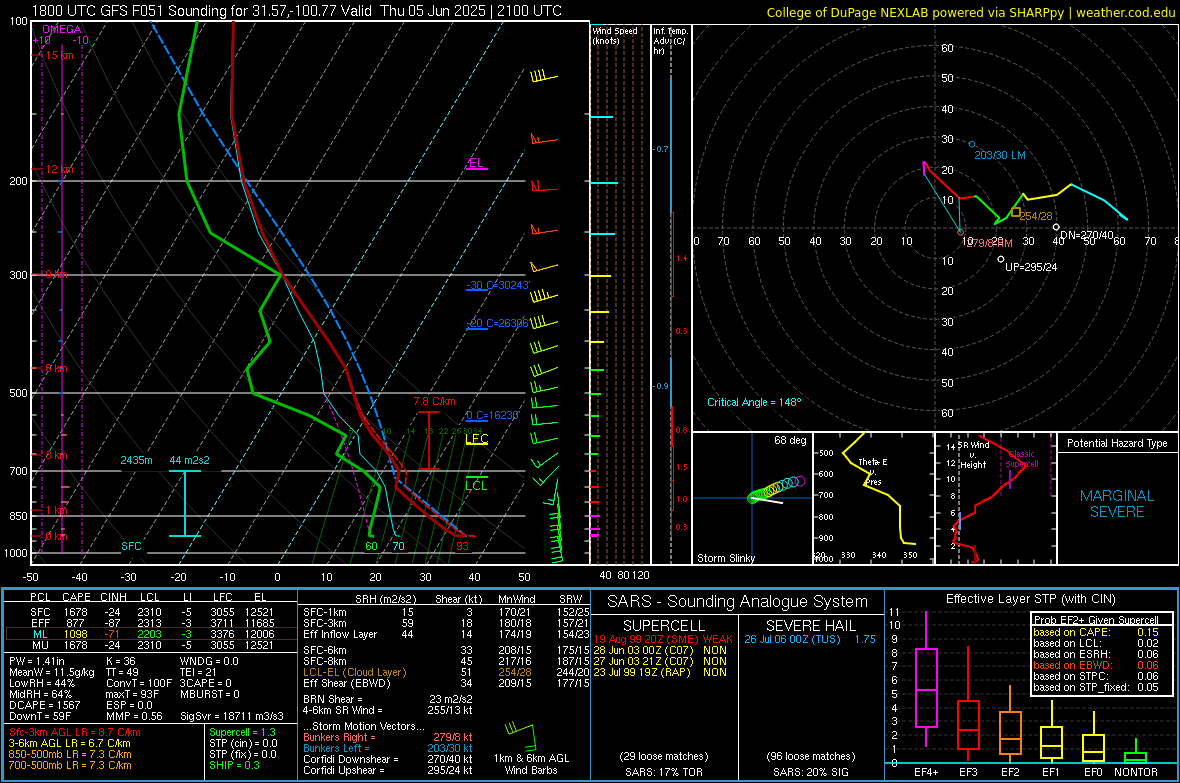Click the 44 m2s2 helicity label
Screen dimensions: 1180x783
(190, 460)
